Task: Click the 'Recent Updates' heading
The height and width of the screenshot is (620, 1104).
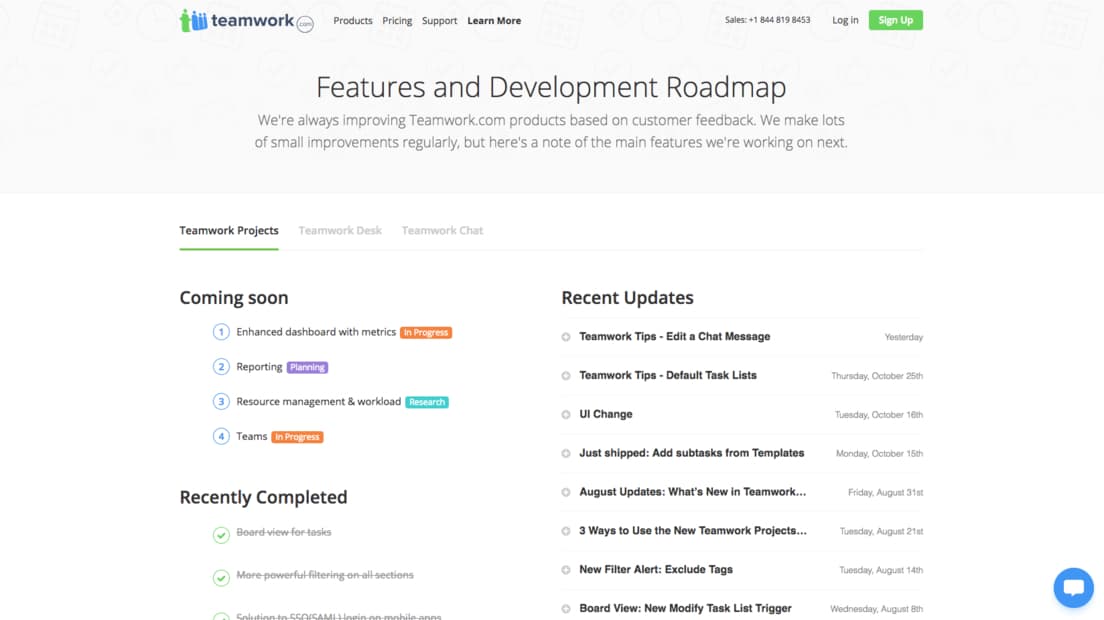Action: tap(627, 298)
